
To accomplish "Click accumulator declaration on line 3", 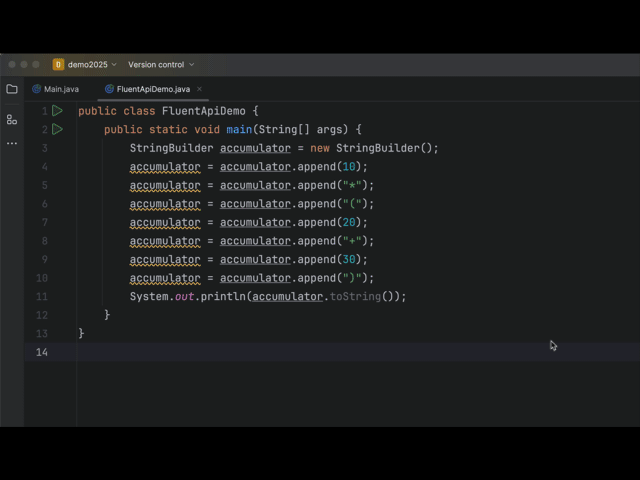I will point(255,148).
